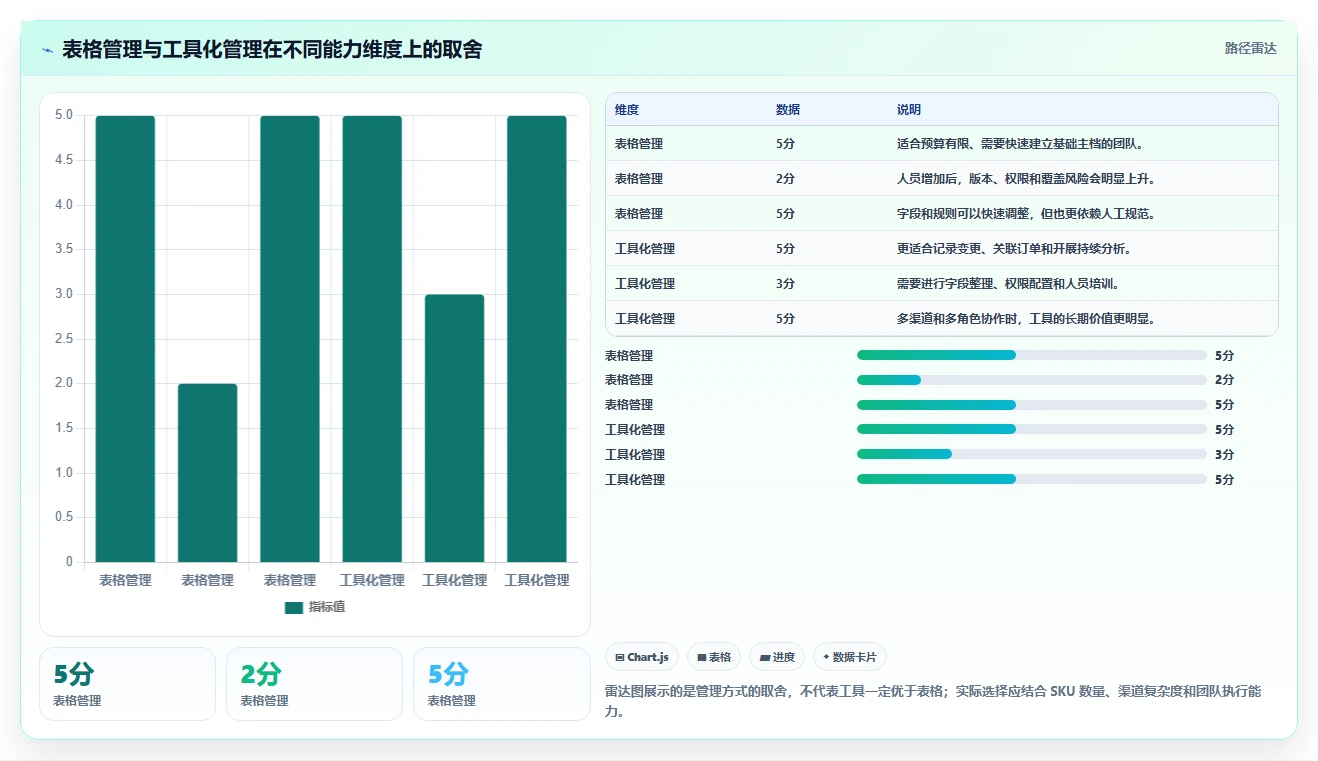This screenshot has height=761, width=1318.
Task: Click the footnote starting with 雷达图展示的是管理方式的取舍
Action: (933, 702)
